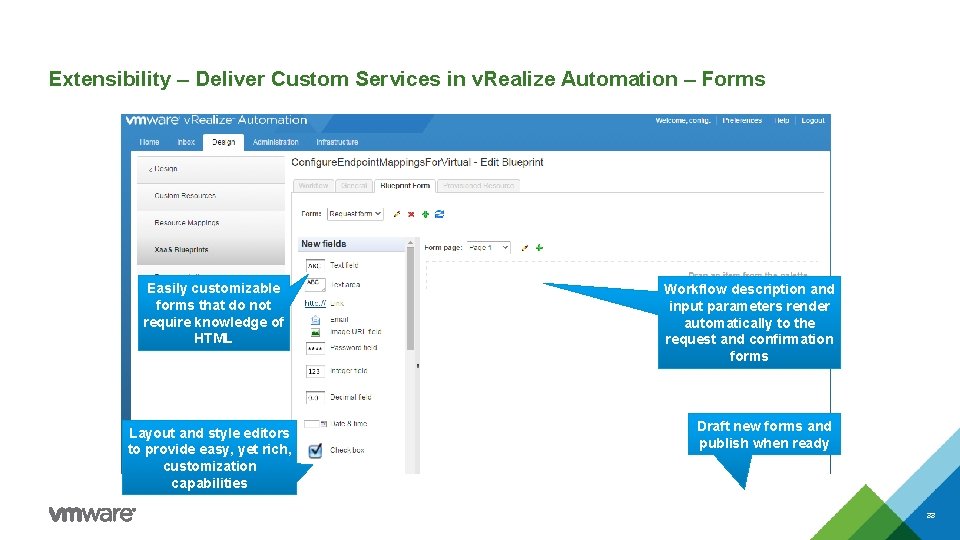The image size is (960, 540).
Task: Click the New fields palette scrollbar thumb
Action: click(410, 299)
